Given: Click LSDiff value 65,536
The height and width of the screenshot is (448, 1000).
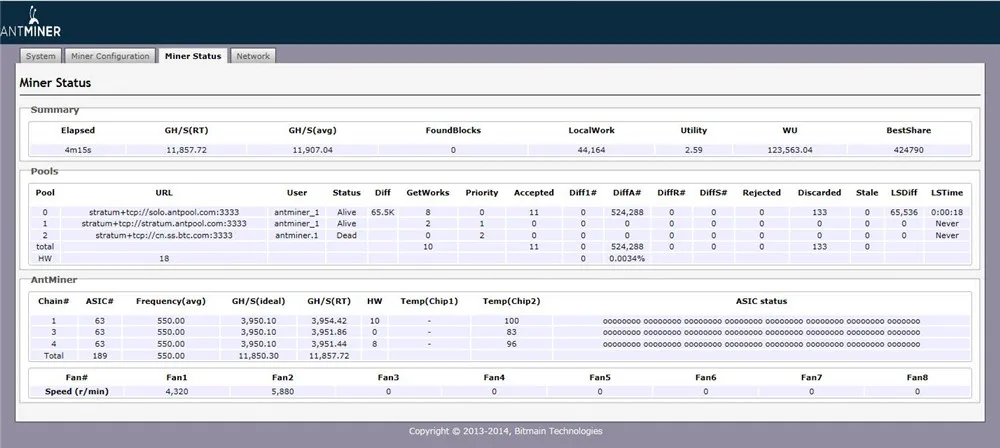Looking at the screenshot, I should click(904, 212).
